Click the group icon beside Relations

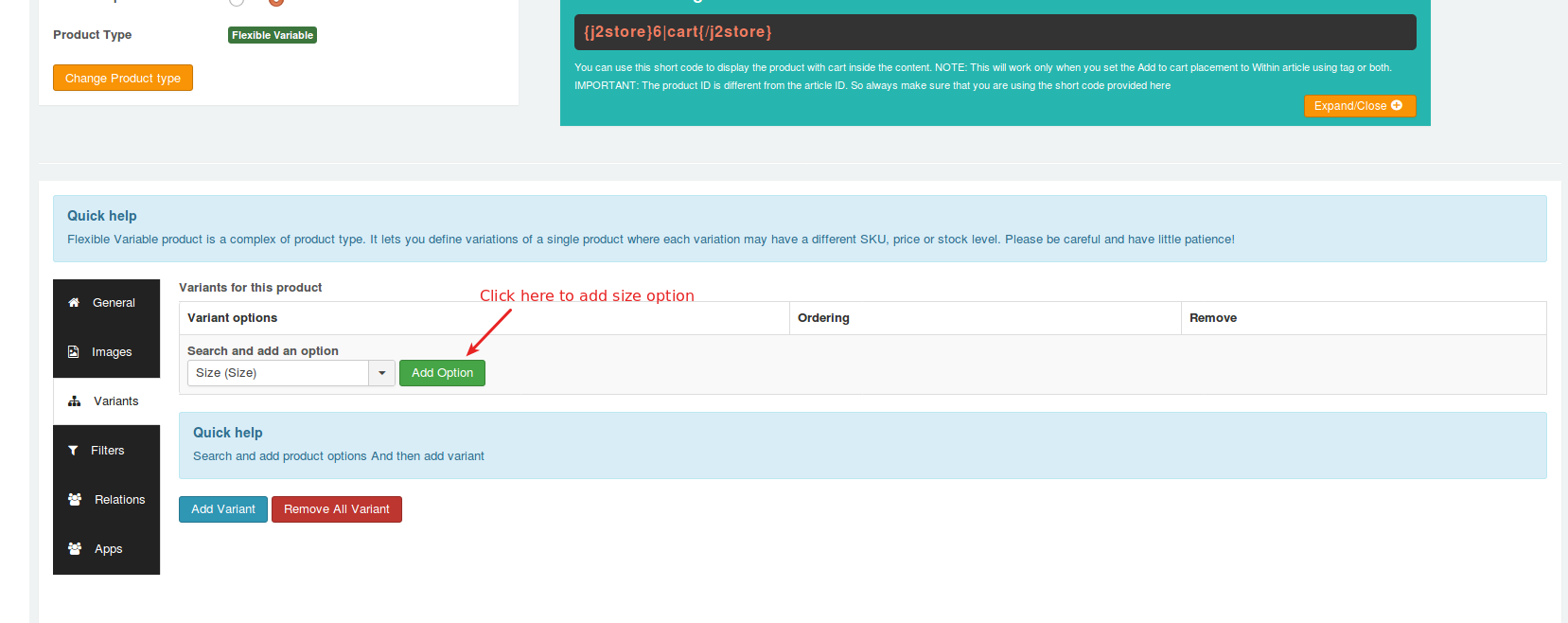(x=75, y=500)
